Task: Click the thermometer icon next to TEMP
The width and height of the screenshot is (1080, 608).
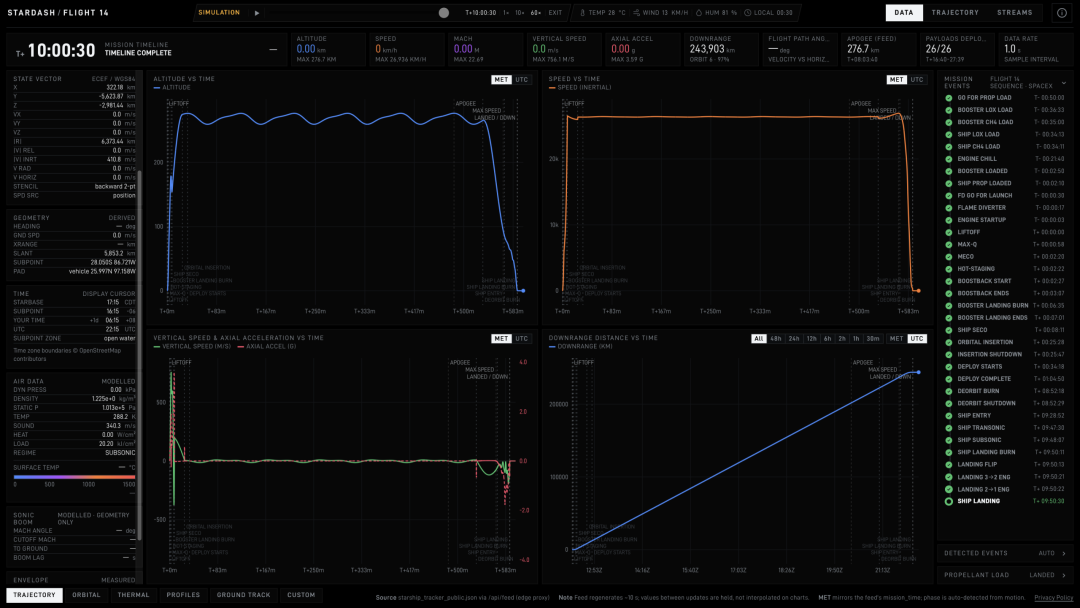Action: point(583,12)
